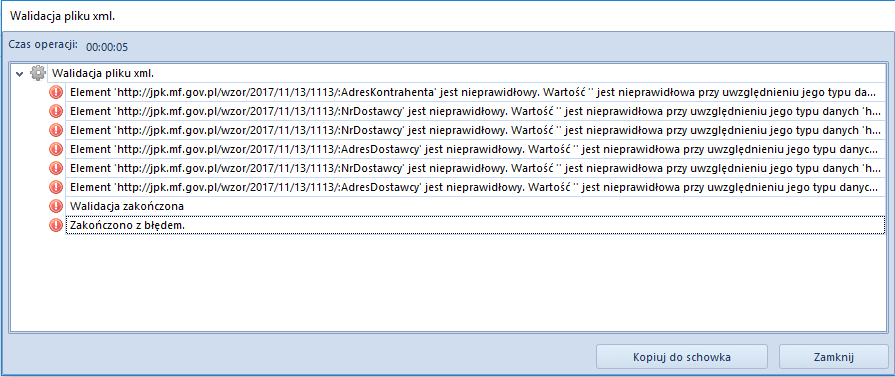Image resolution: width=895 pixels, height=377 pixels.
Task: Select the last AdresDostawcy error message row
Action: click(x=475, y=187)
